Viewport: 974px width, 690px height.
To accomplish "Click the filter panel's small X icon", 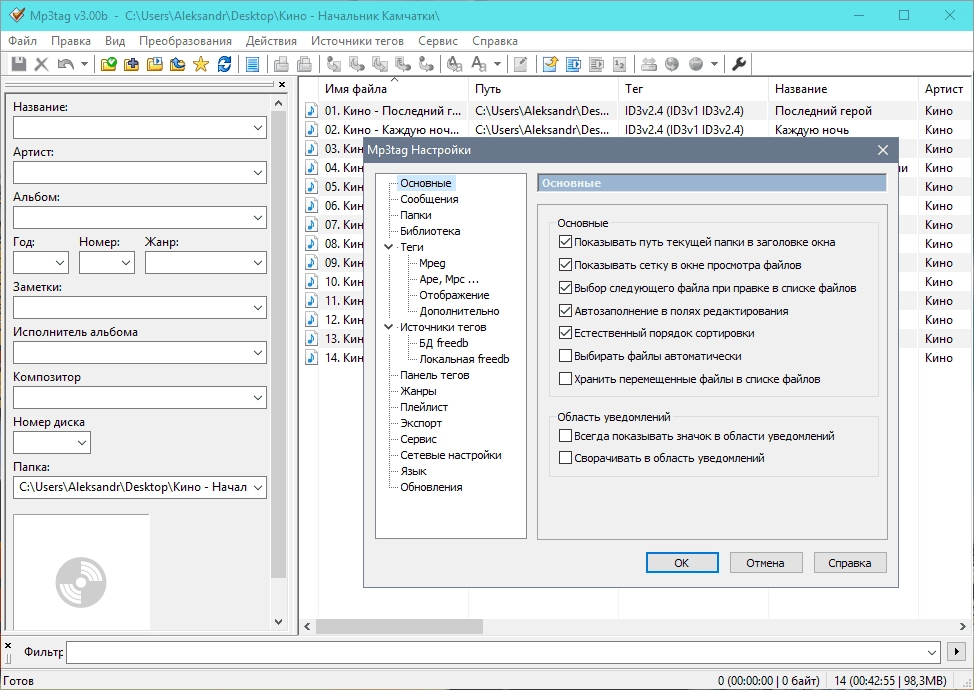I will (8, 646).
